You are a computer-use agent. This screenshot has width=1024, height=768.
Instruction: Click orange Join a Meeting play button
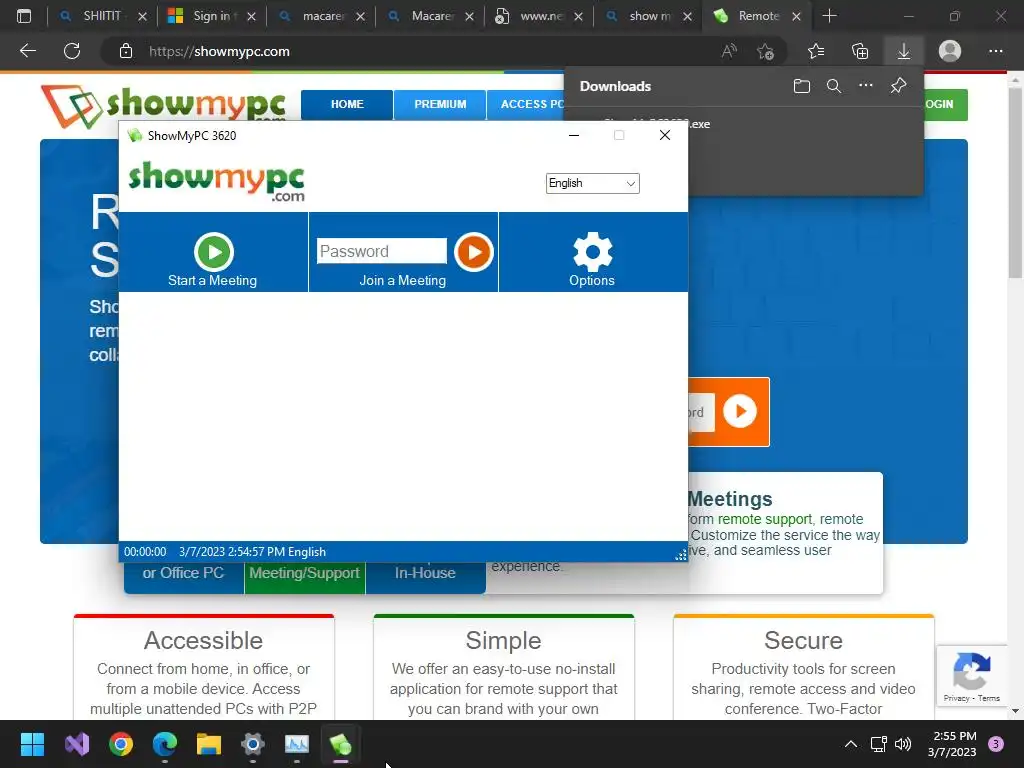473,251
